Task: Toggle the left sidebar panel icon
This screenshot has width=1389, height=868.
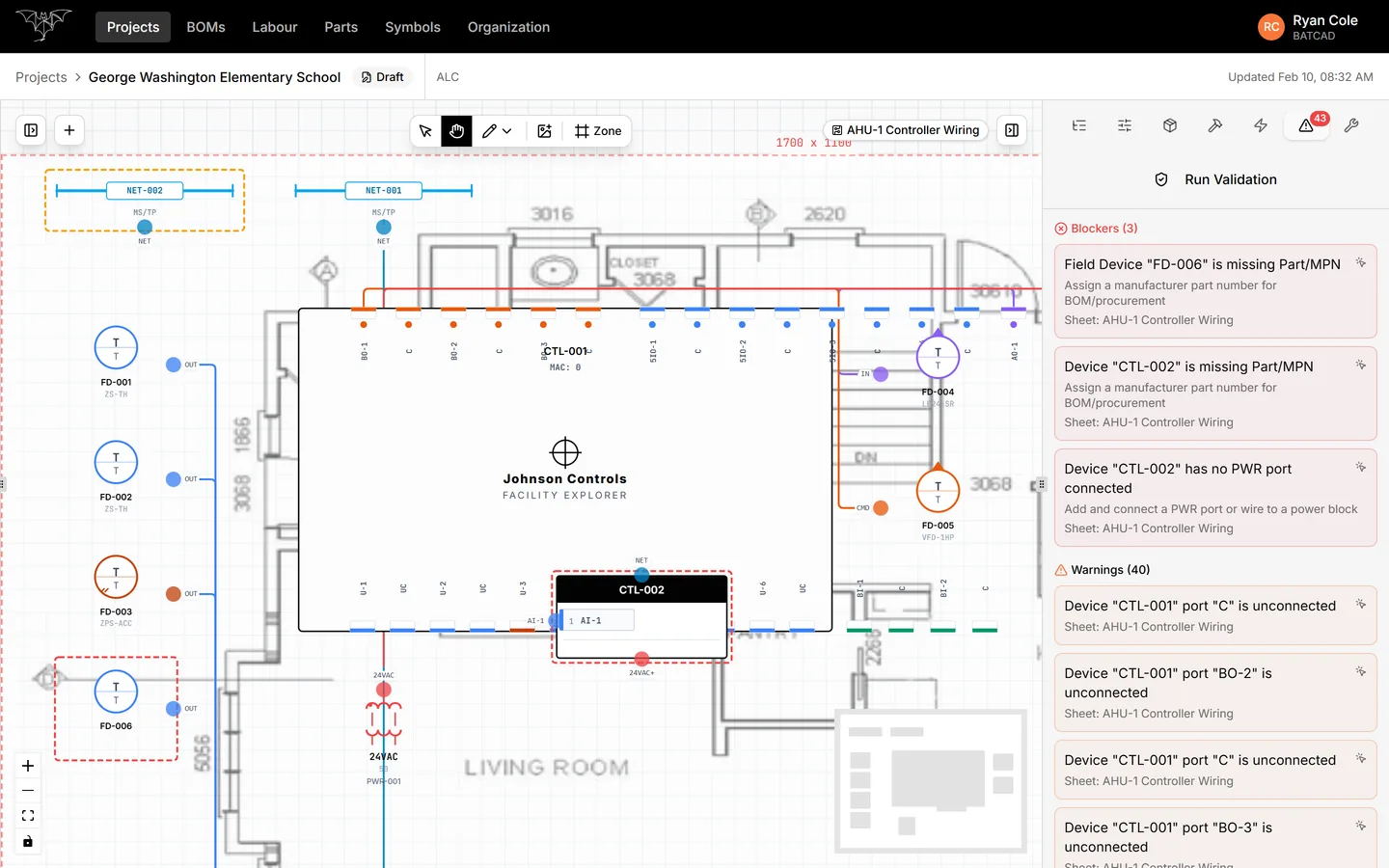Action: coord(31,130)
